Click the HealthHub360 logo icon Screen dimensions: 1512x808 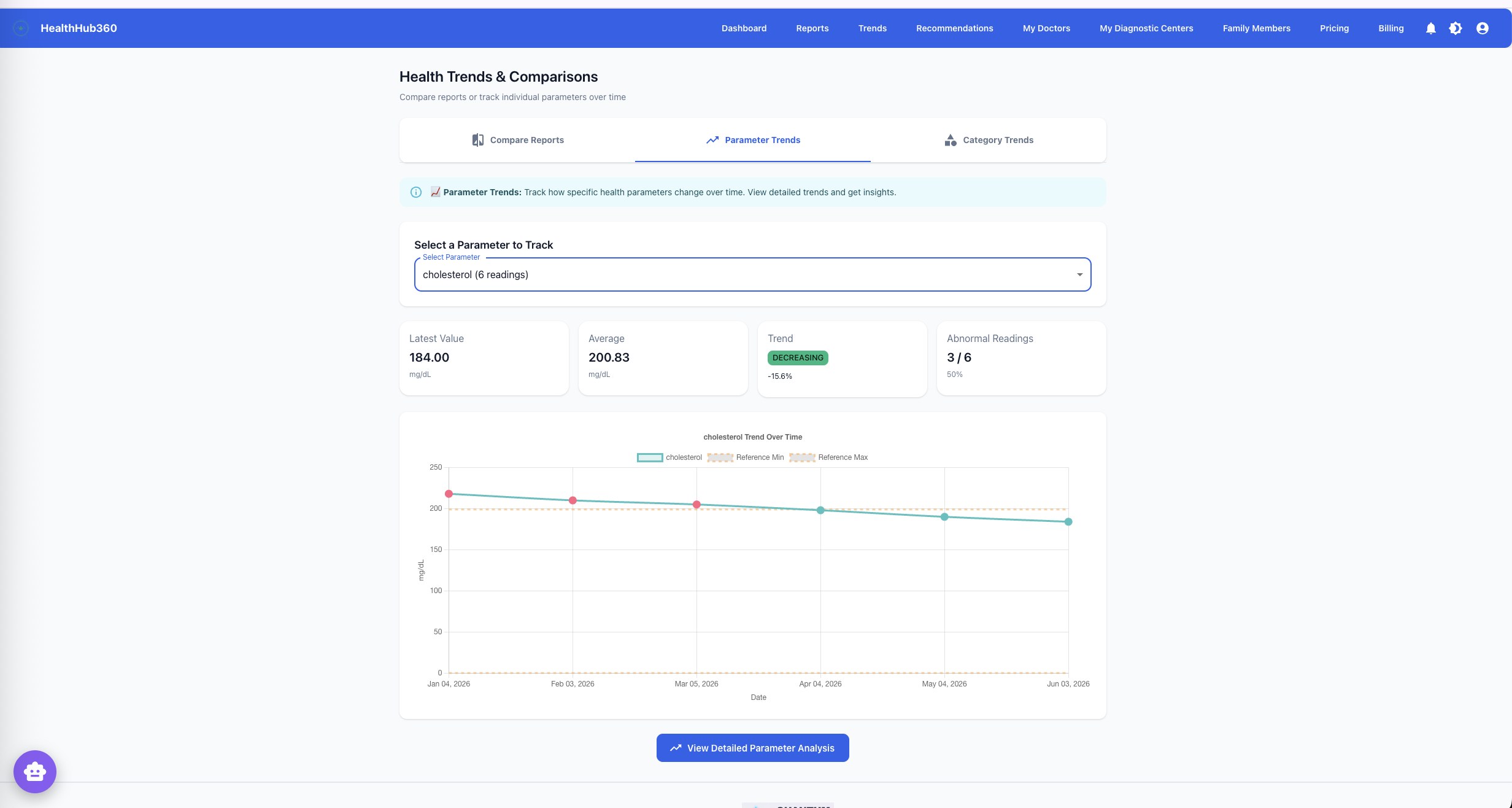(x=21, y=28)
